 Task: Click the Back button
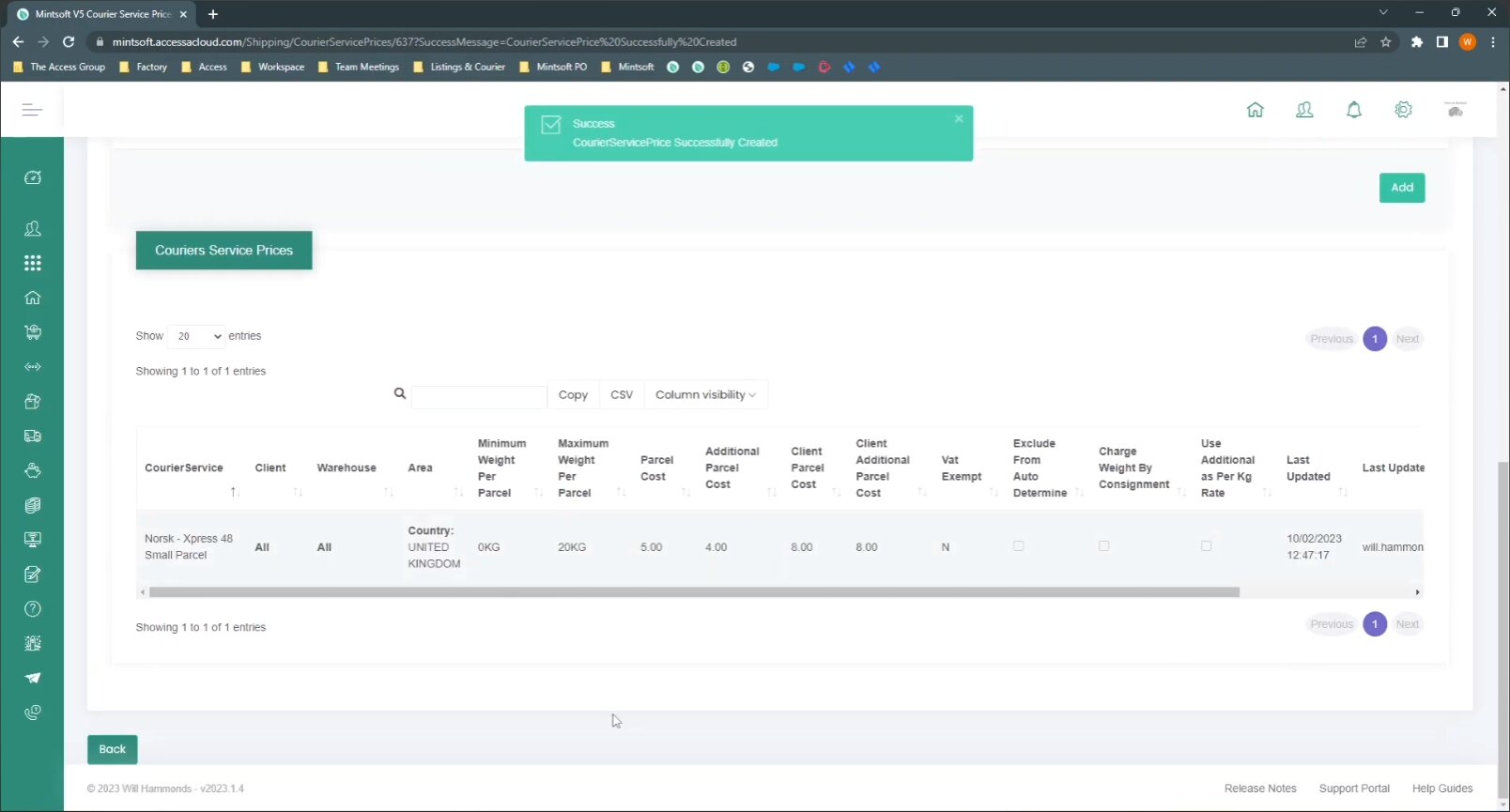coord(113,749)
